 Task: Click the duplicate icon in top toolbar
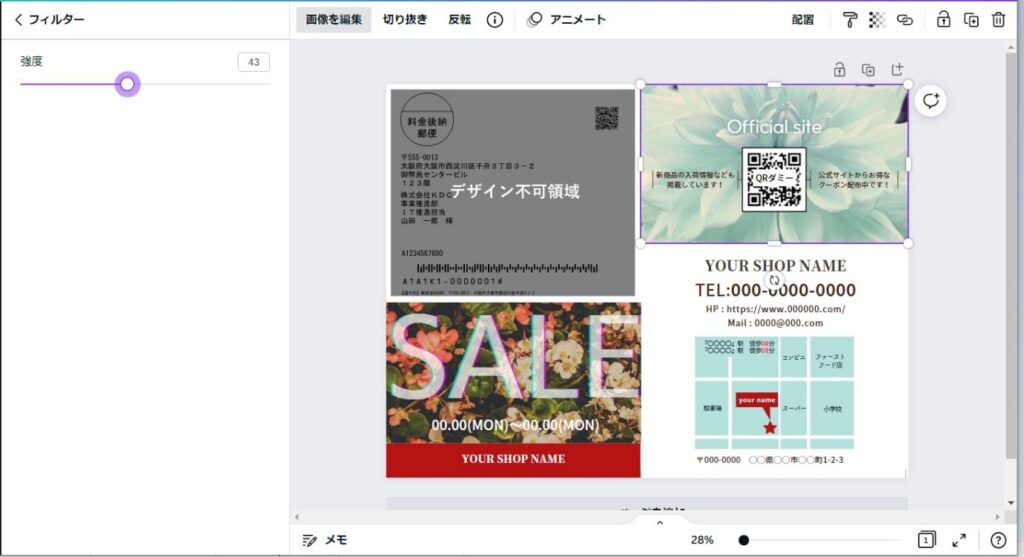coord(971,20)
